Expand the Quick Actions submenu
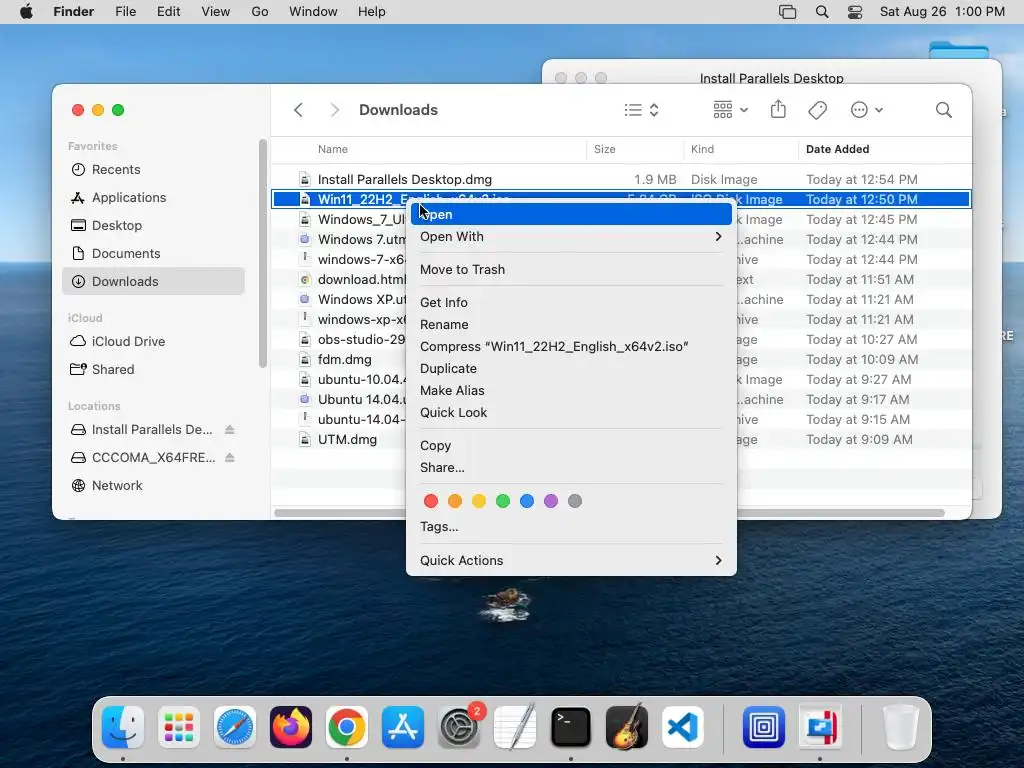 click(x=571, y=560)
